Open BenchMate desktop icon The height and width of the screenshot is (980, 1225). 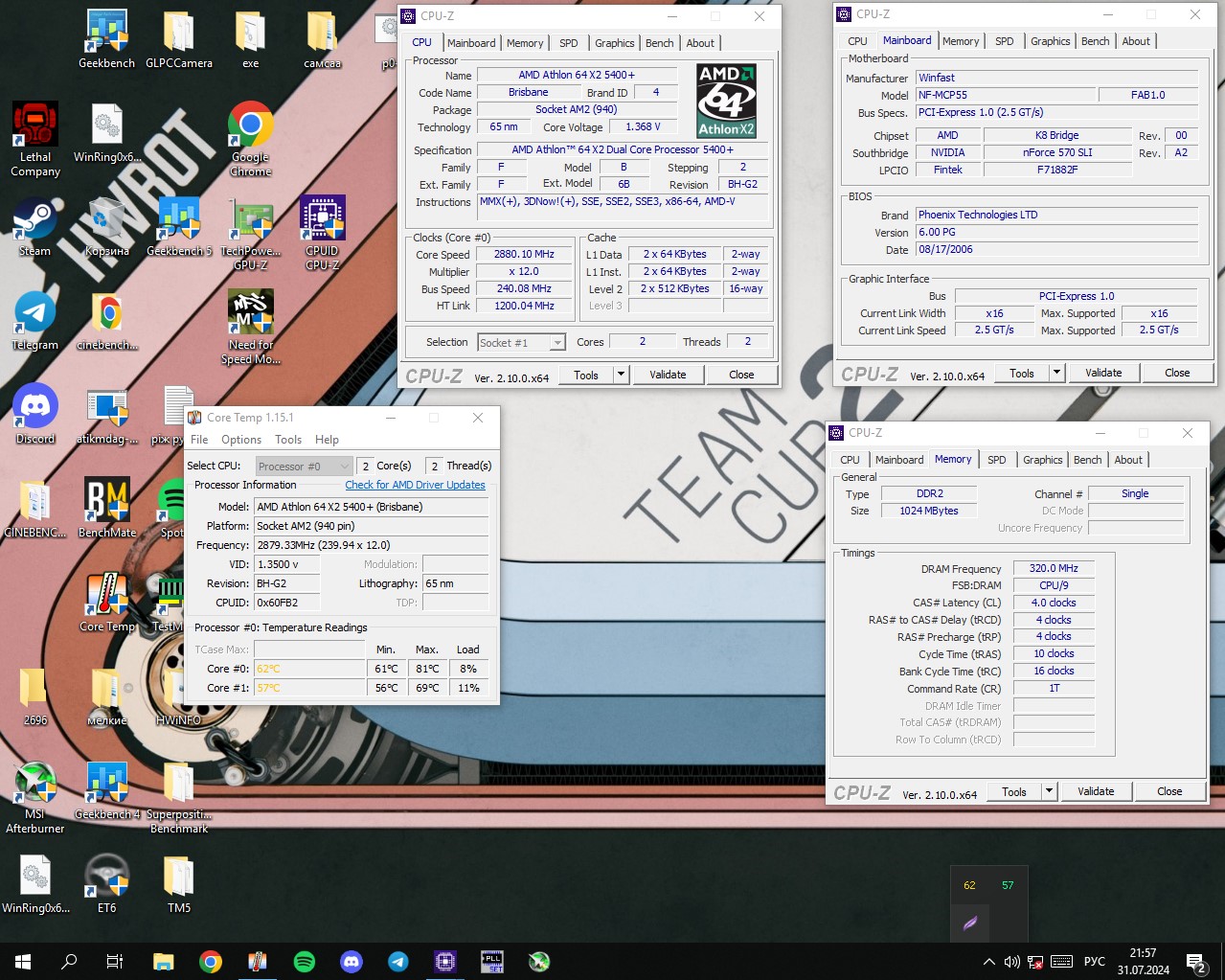pos(106,508)
